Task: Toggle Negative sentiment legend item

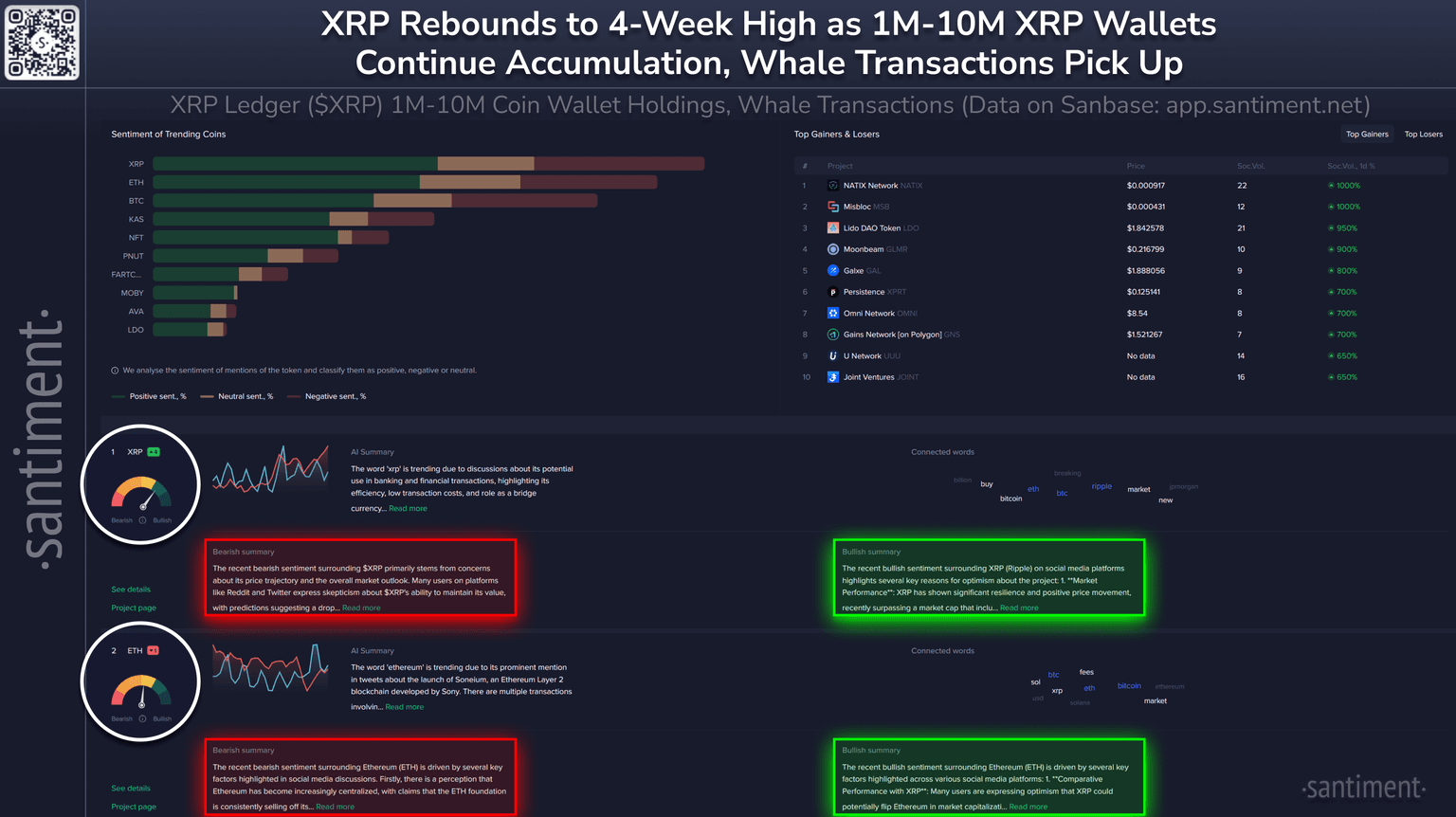Action: (x=326, y=396)
